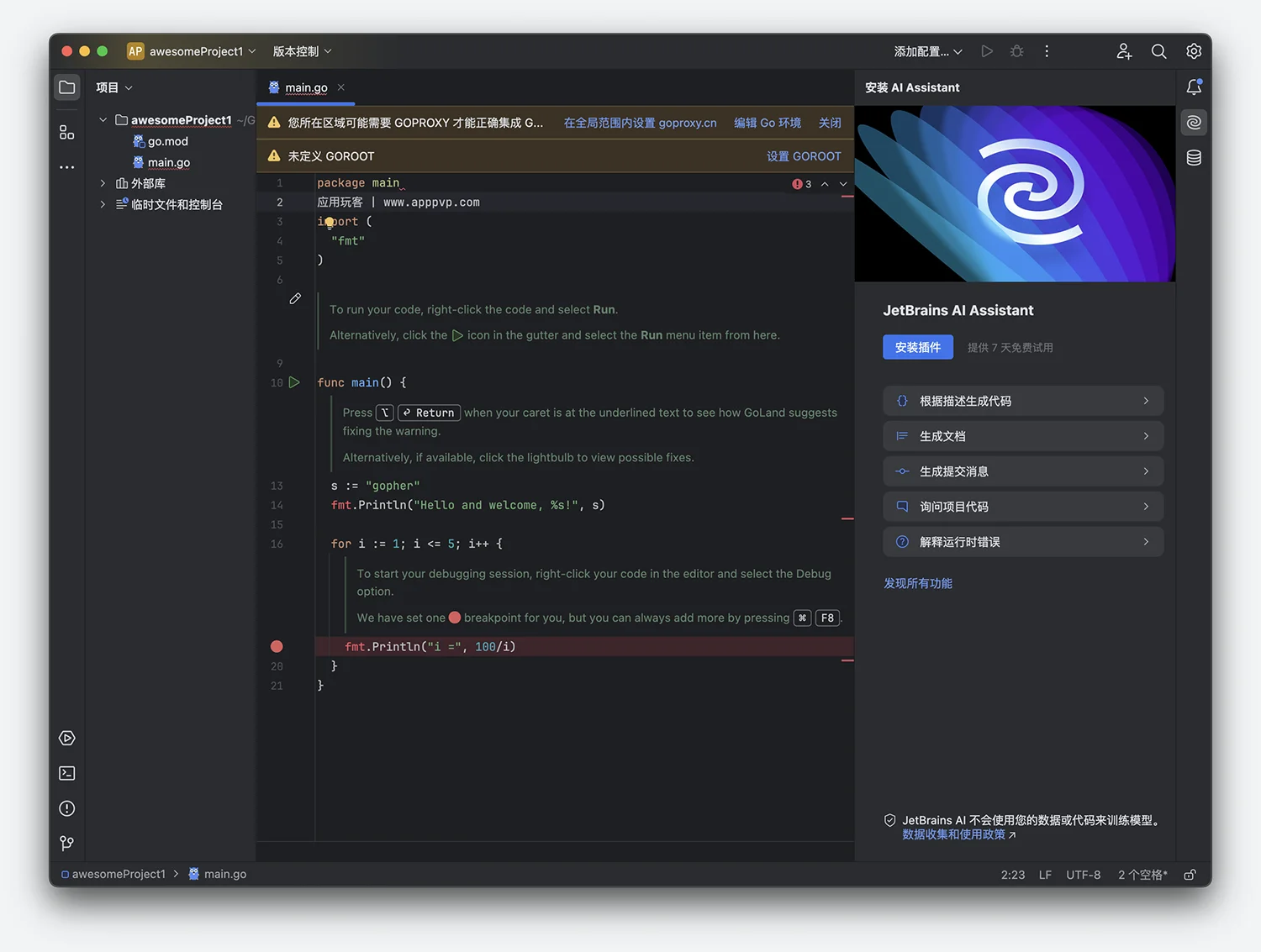Viewport: 1261px width, 952px height.
Task: Toggle the read-only lock icon in status bar
Action: click(1190, 875)
